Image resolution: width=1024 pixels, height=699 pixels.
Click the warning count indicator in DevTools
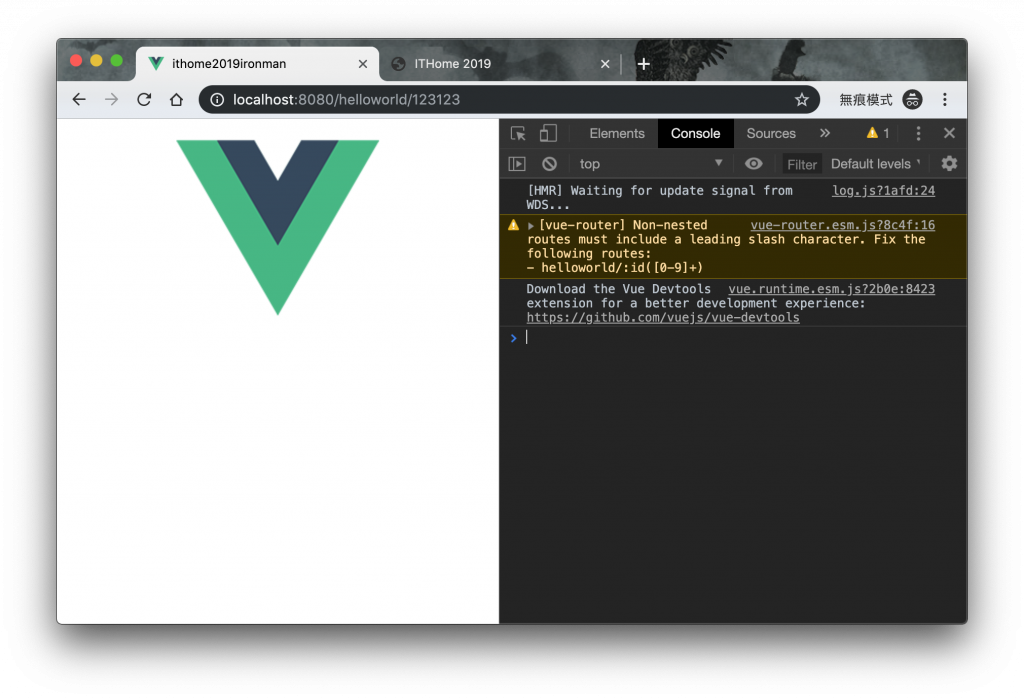[x=878, y=133]
